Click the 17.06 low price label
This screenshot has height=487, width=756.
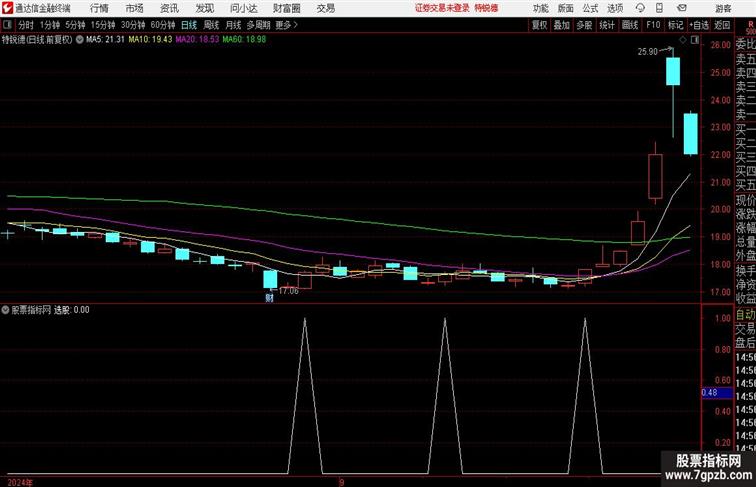point(288,291)
